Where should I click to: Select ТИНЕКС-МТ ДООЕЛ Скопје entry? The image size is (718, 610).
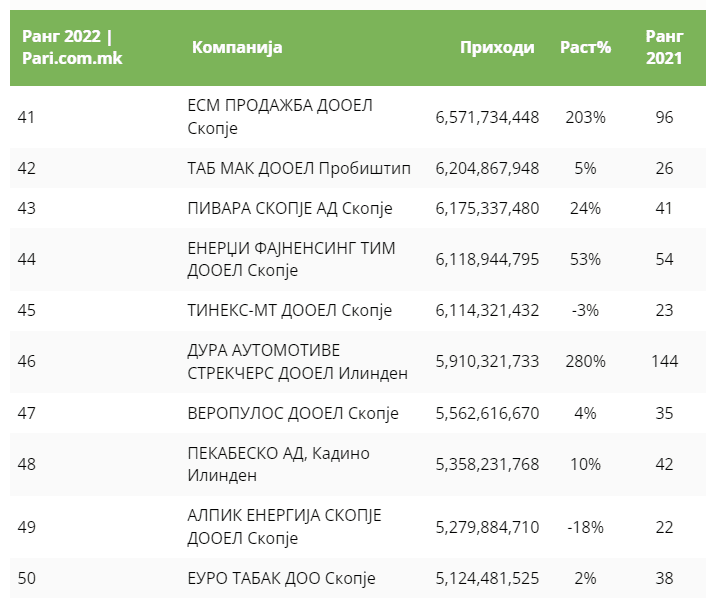pos(289,310)
